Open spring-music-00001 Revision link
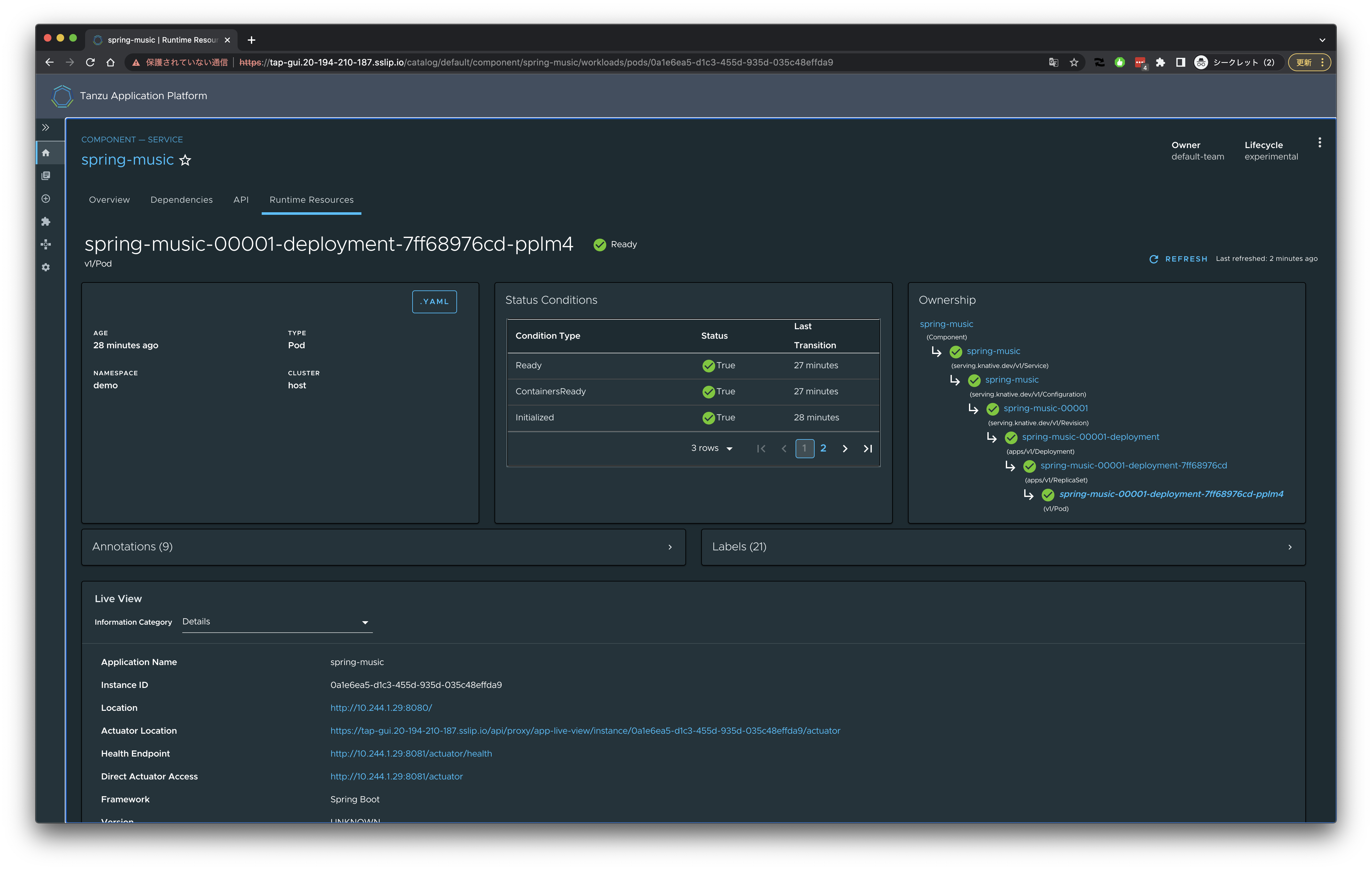 (x=1046, y=409)
